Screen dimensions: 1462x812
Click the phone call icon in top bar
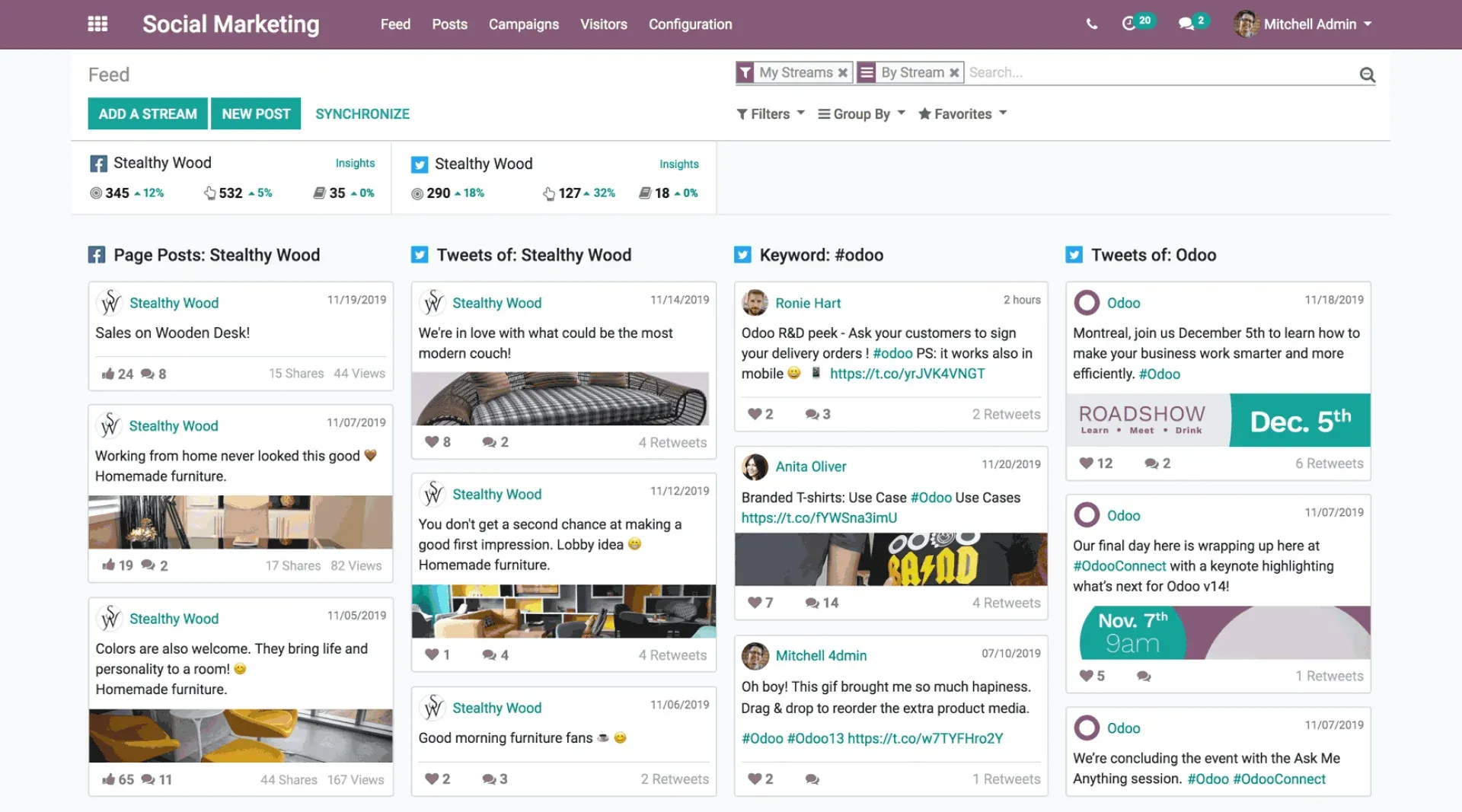coord(1091,24)
